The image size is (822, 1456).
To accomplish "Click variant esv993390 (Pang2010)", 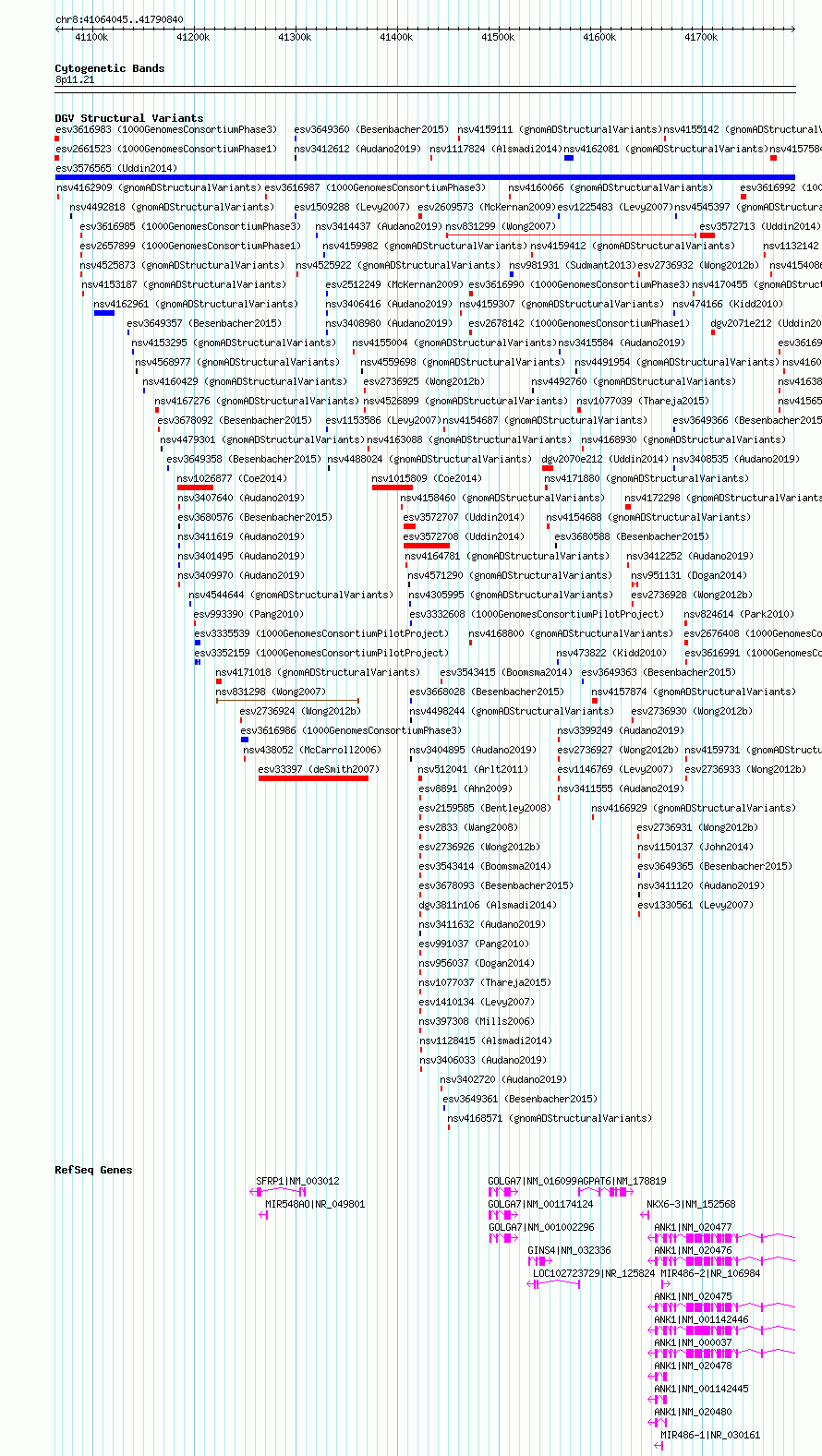I will point(248,614).
